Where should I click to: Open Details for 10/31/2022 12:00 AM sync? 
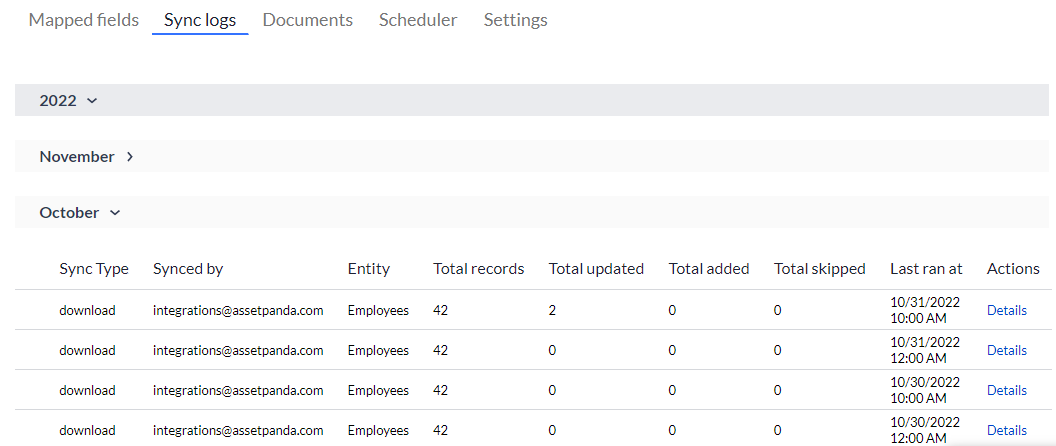[1006, 350]
